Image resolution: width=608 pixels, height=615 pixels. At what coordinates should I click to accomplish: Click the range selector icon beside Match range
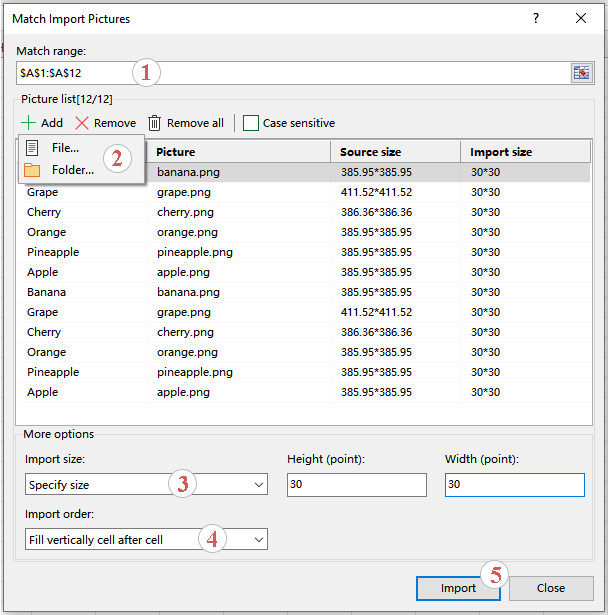coord(581,73)
